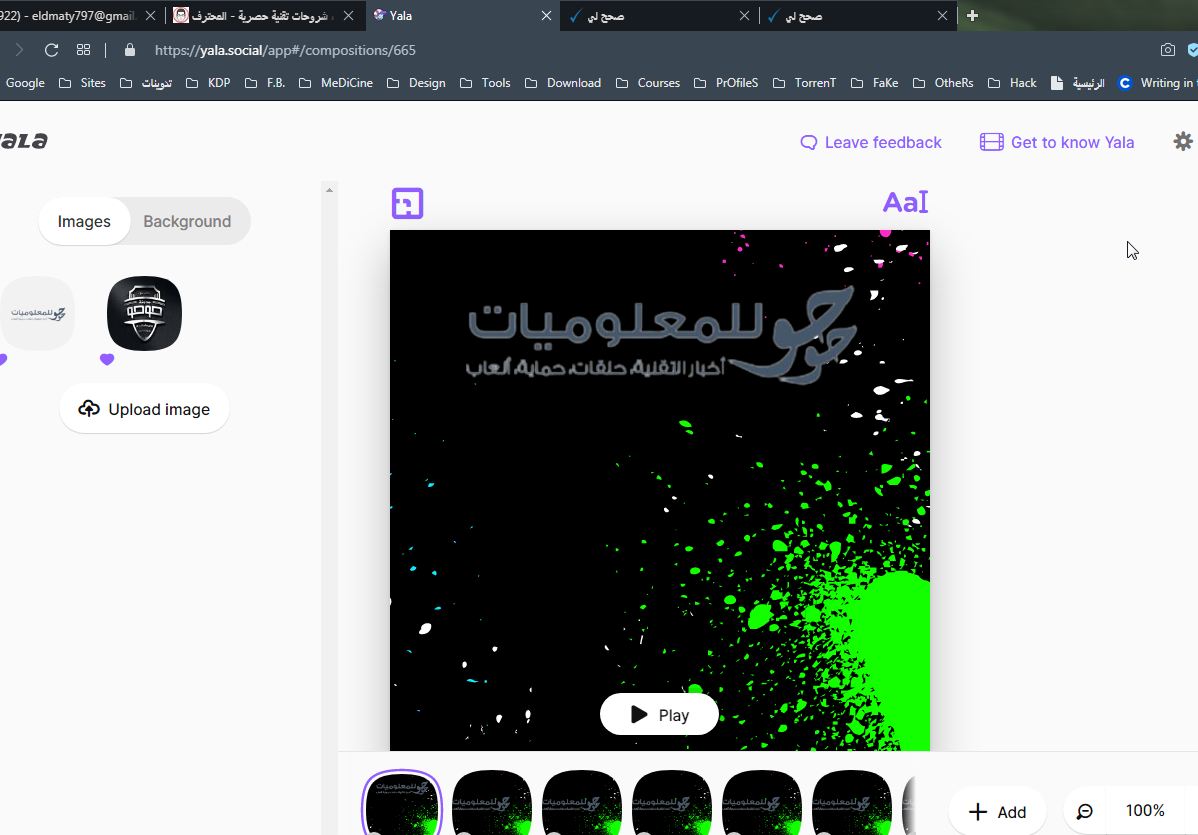
Task: Click the camera snapshot icon in address bar
Action: (x=1167, y=50)
